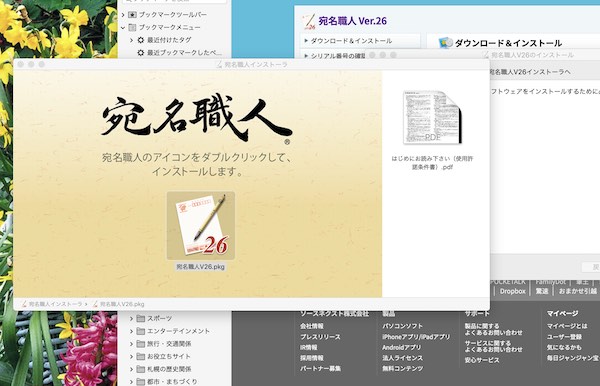Open the 気になるかも footer link
The height and width of the screenshot is (386, 600).
[x=564, y=347]
